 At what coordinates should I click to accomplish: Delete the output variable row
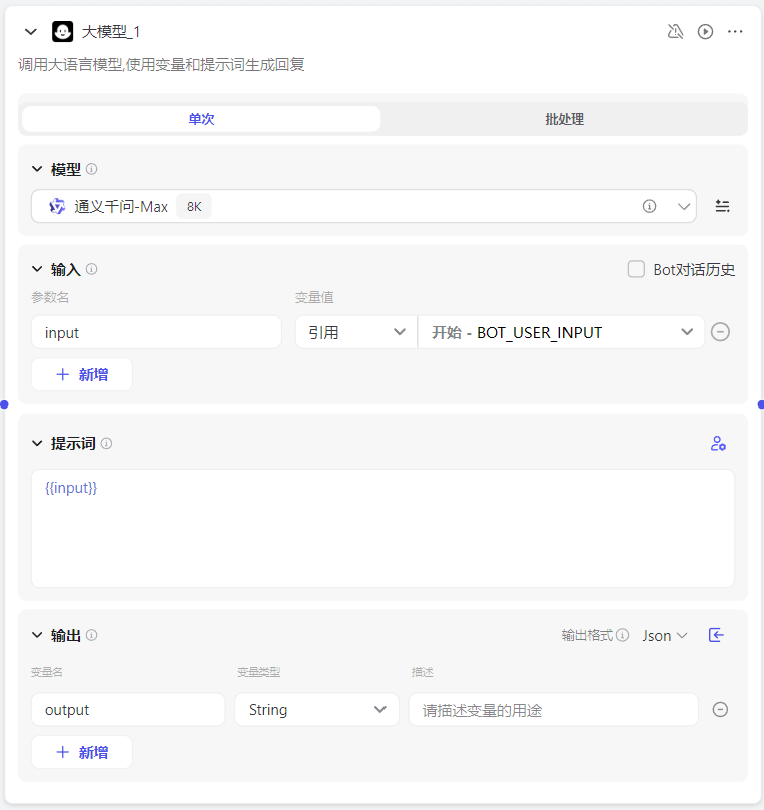(x=720, y=709)
